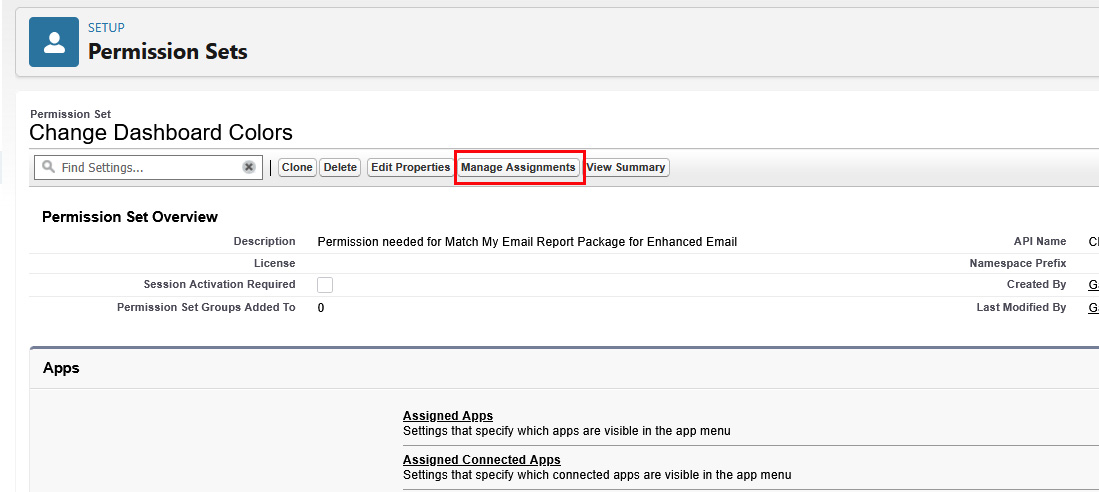This screenshot has height=492, width=1099.
Task: Click the permission set Description text
Action: 526,242
